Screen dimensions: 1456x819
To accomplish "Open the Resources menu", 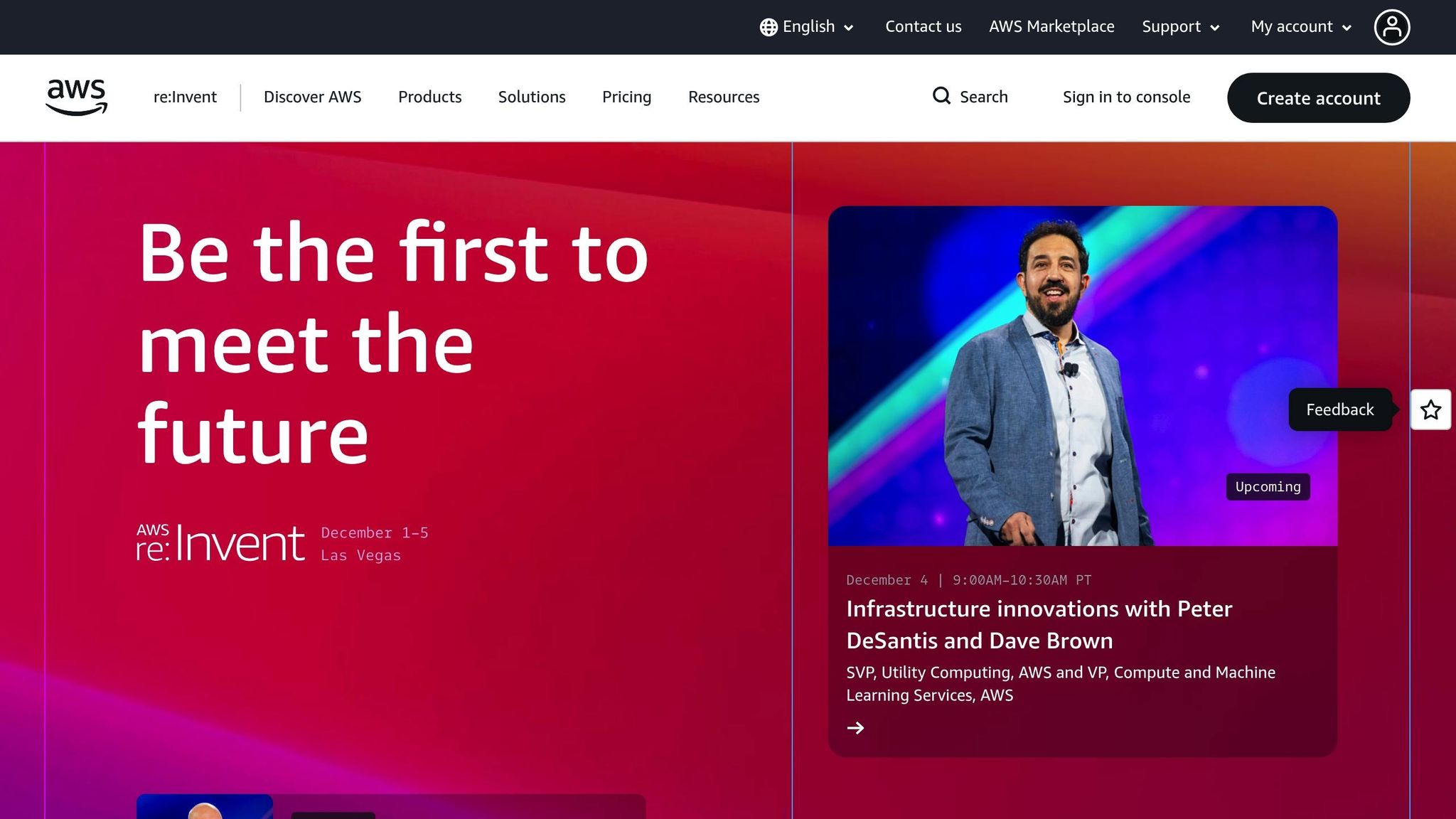I will click(723, 97).
